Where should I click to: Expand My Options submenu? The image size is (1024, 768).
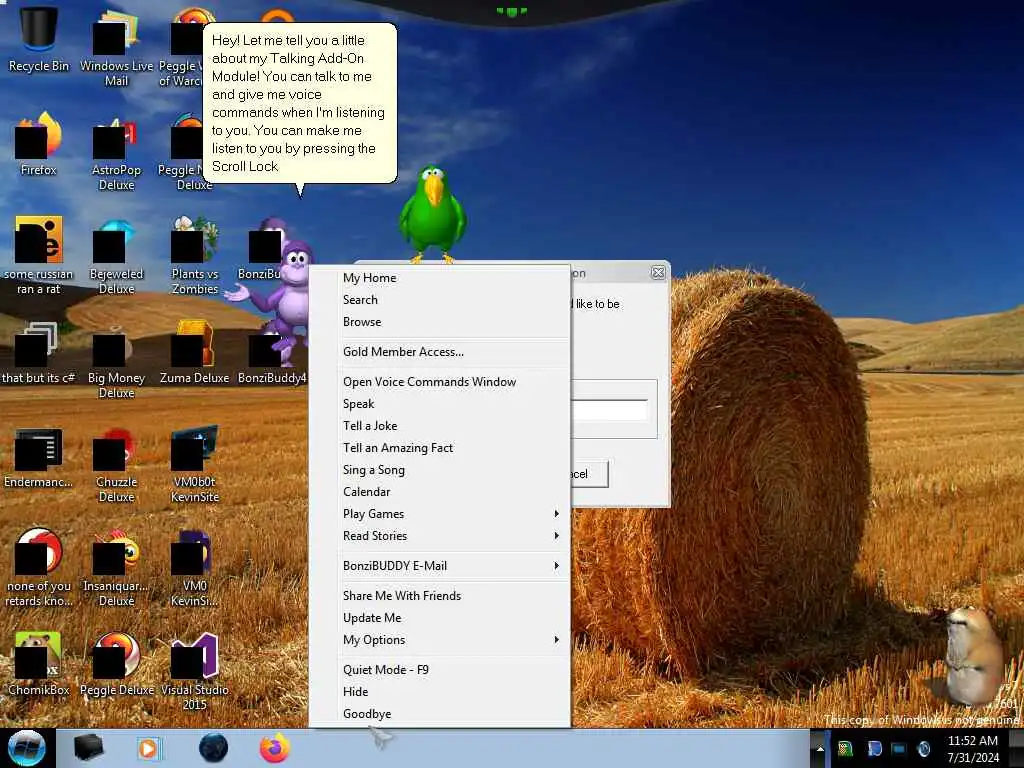coord(440,640)
